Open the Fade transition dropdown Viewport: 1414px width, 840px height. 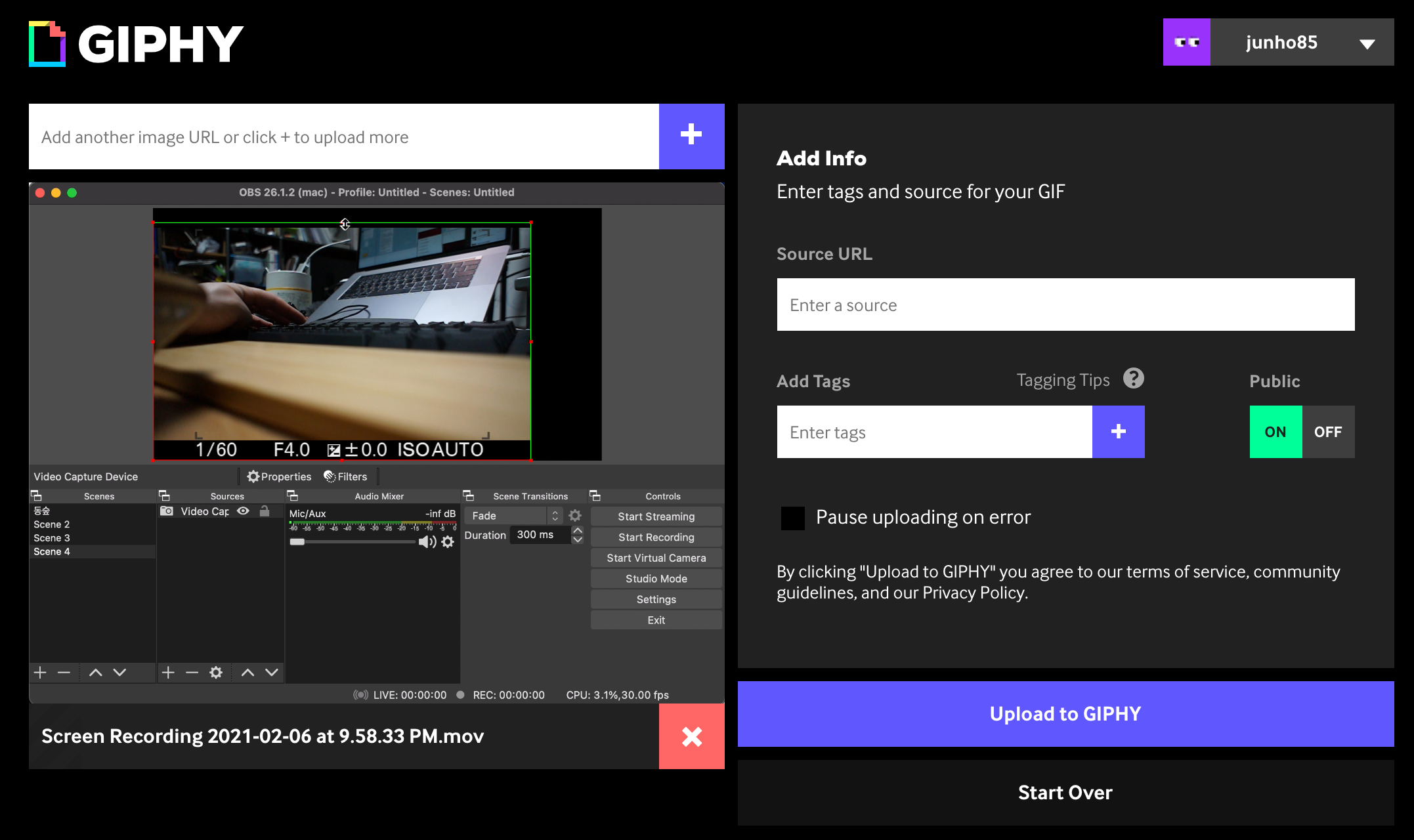[x=512, y=516]
